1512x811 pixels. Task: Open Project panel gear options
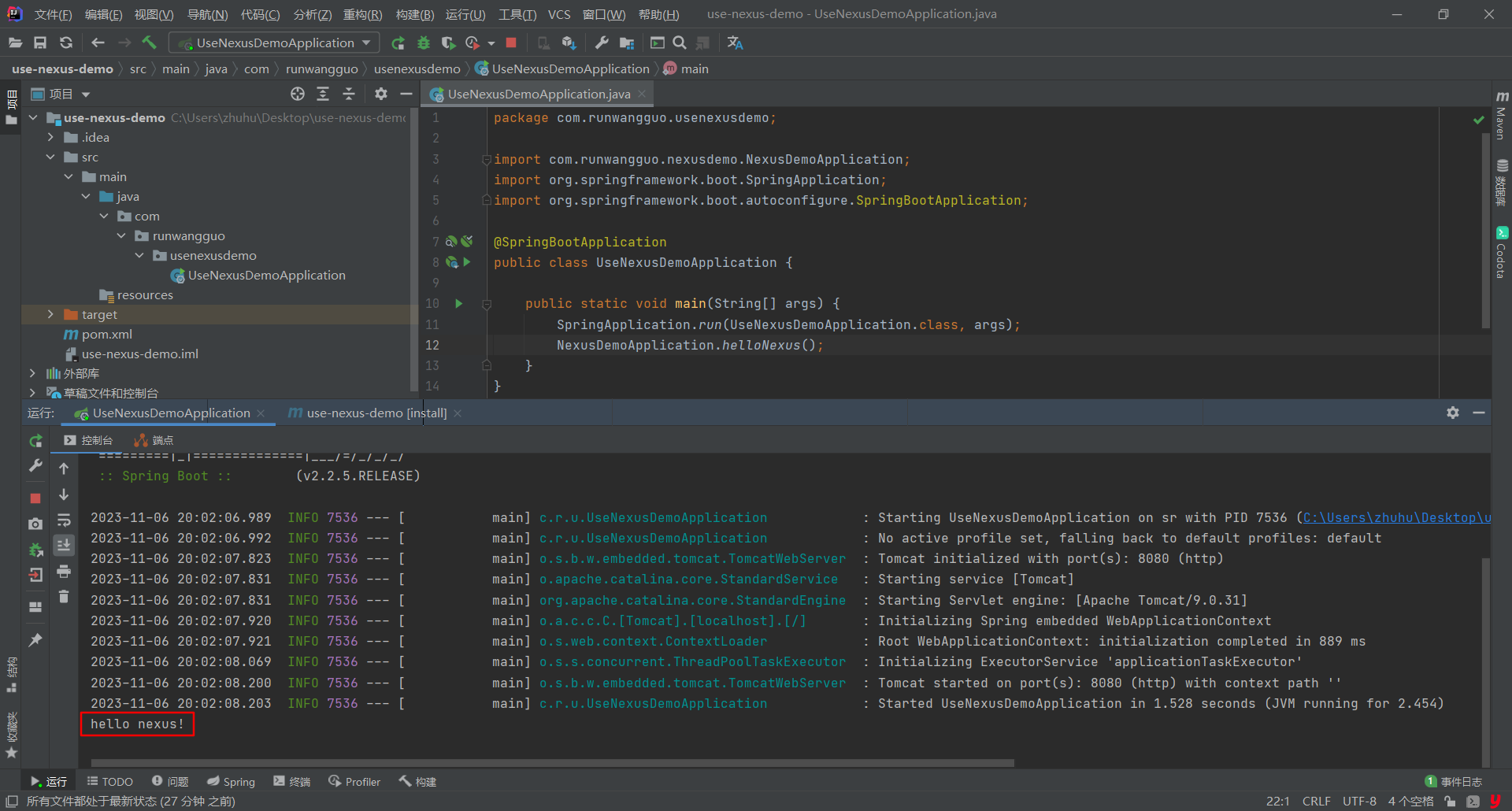(381, 94)
